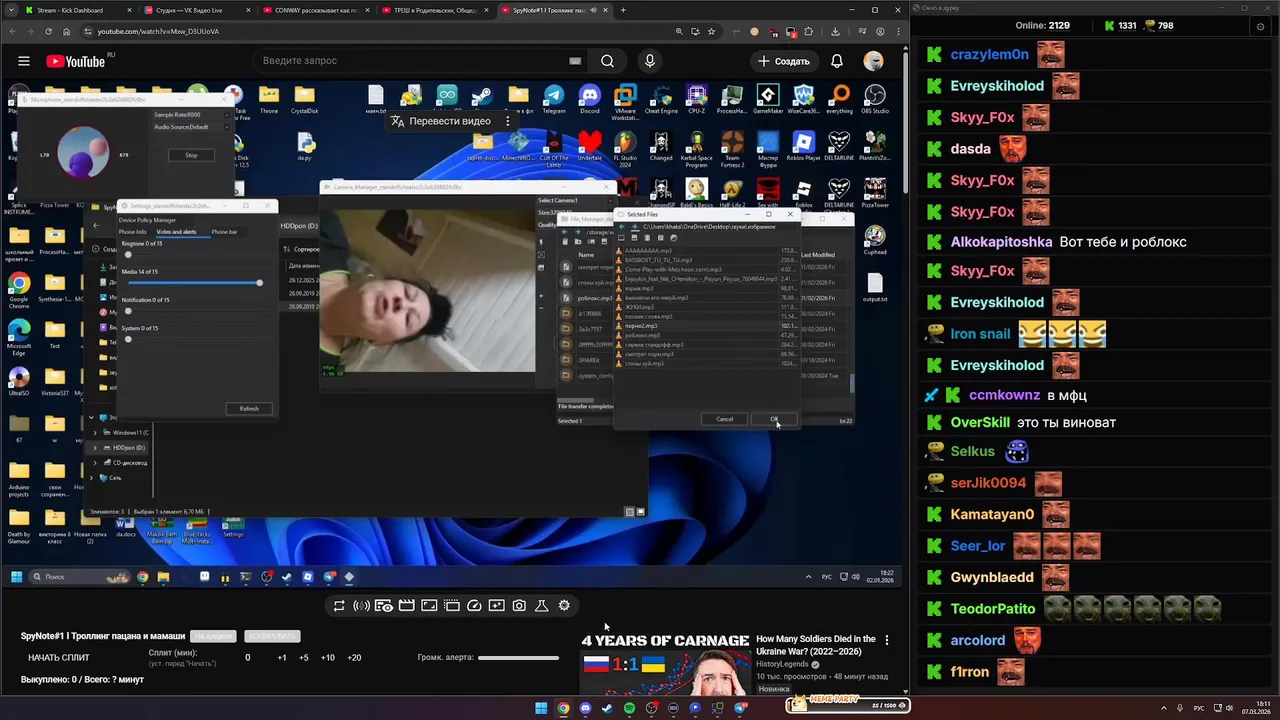The width and height of the screenshot is (1280, 720).
Task: Add +1 minute to split
Action: (x=282, y=658)
